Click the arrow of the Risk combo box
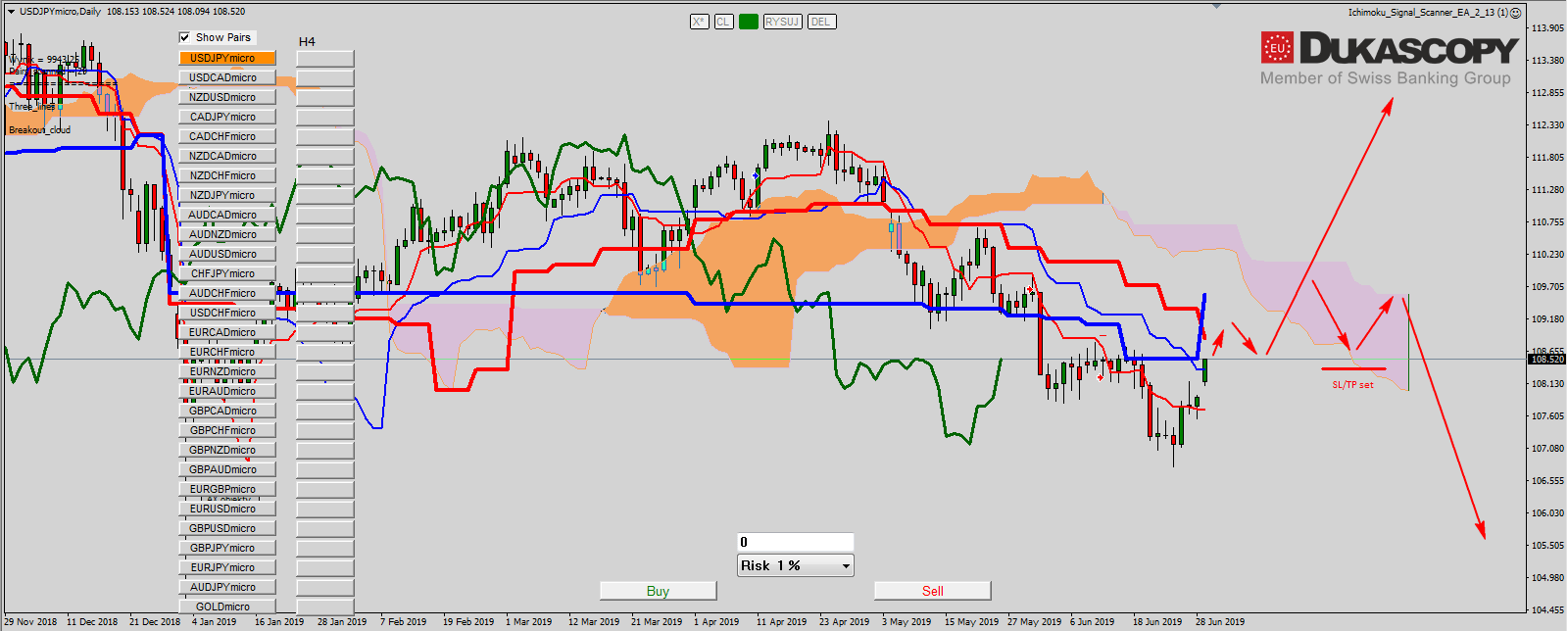 pos(846,566)
